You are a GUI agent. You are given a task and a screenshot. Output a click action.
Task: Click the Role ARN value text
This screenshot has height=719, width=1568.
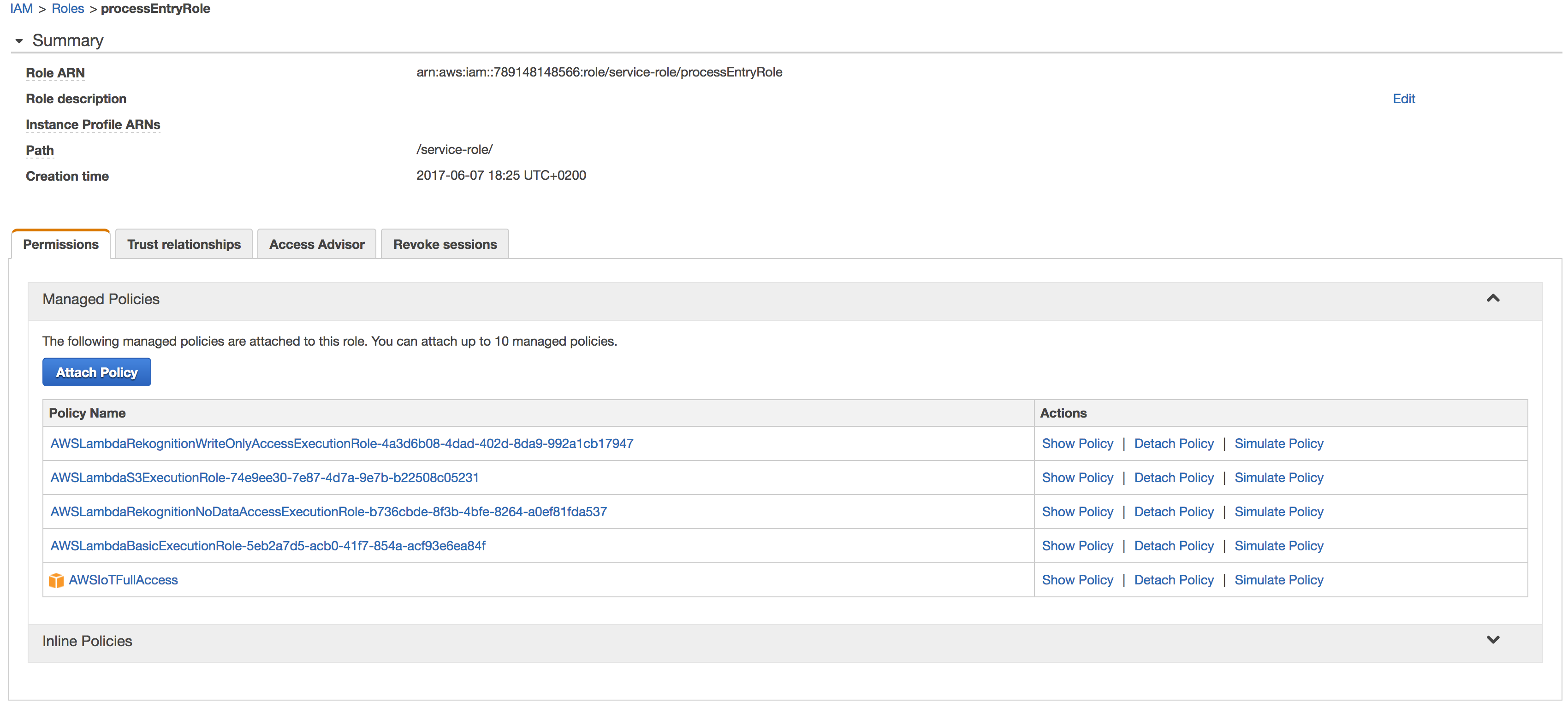599,72
